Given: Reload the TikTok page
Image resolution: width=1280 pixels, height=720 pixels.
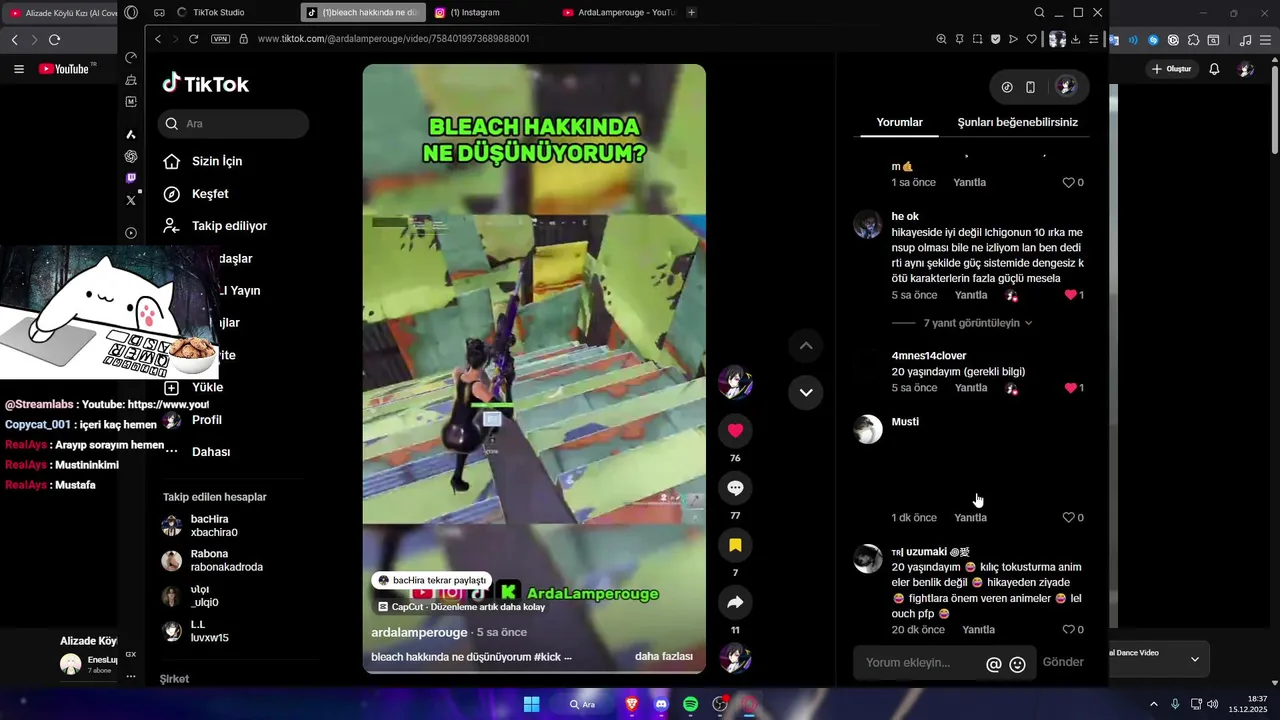Looking at the screenshot, I should [x=193, y=39].
